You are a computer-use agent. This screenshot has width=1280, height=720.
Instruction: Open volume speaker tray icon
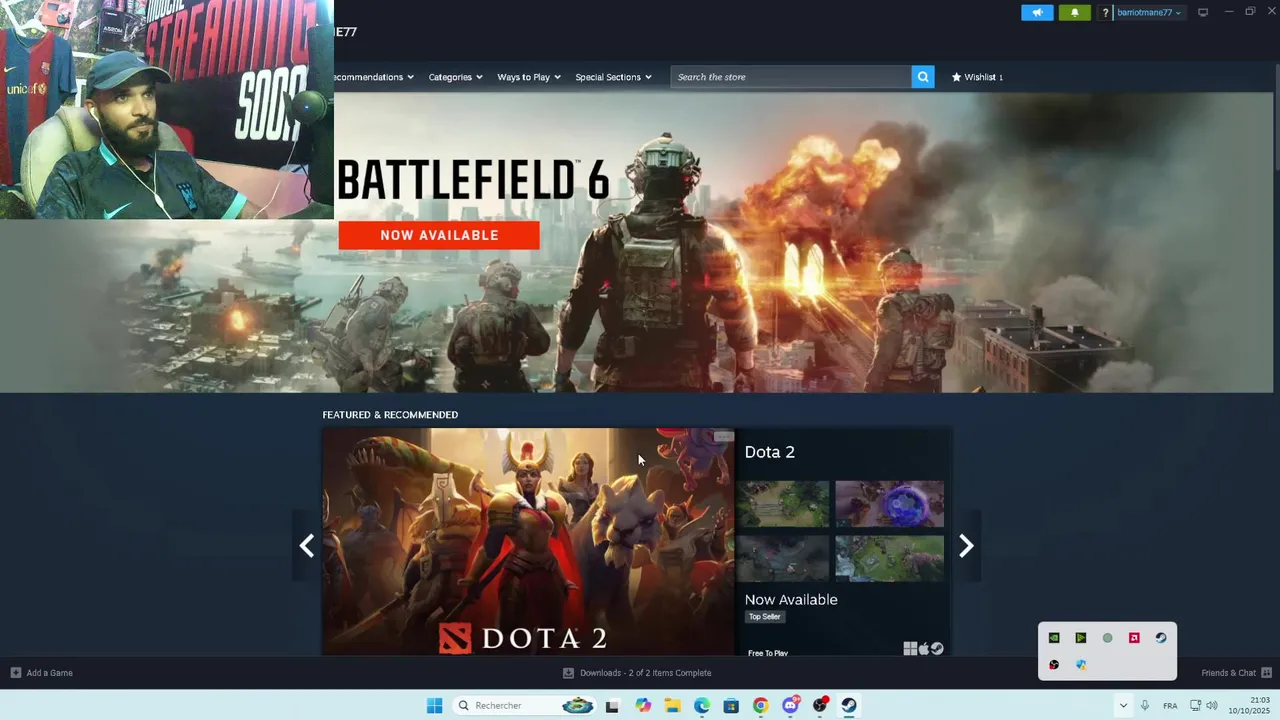coord(1212,705)
